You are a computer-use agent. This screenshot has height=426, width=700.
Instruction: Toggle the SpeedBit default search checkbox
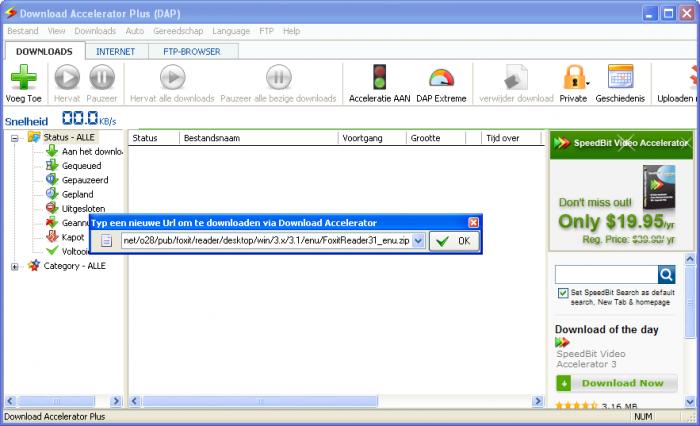(563, 293)
